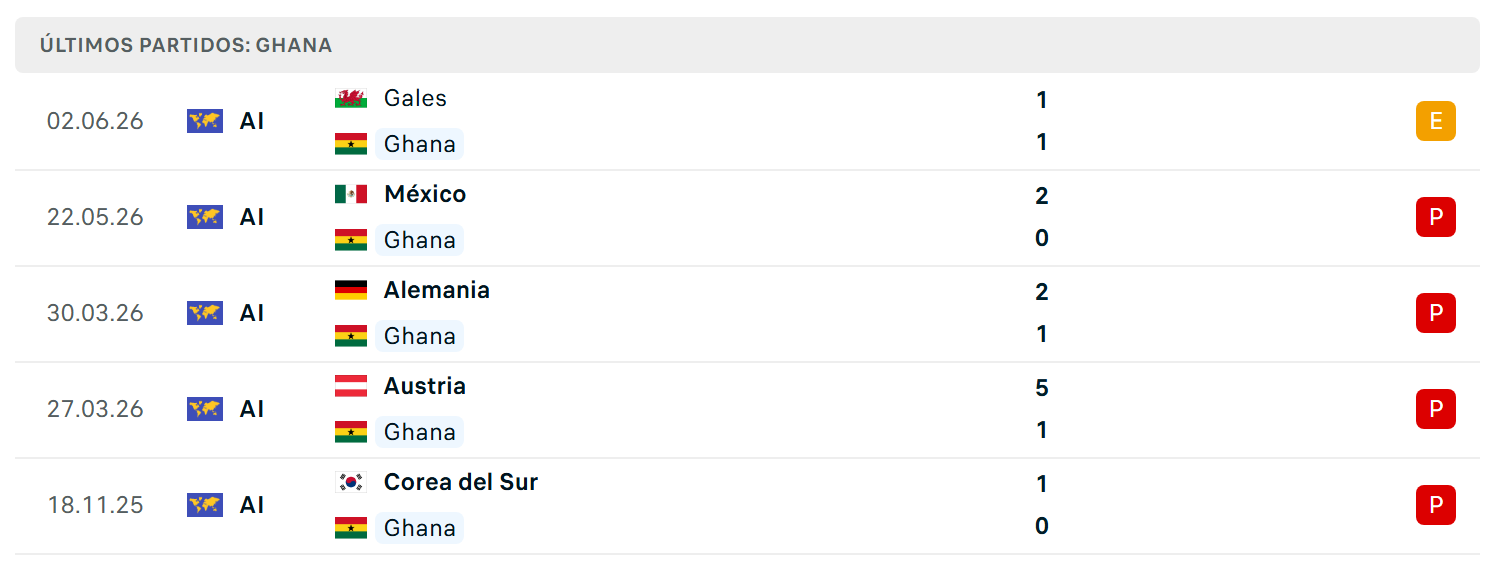The height and width of the screenshot is (569, 1495).
Task: Click the Mexico flag icon
Action: point(351,194)
